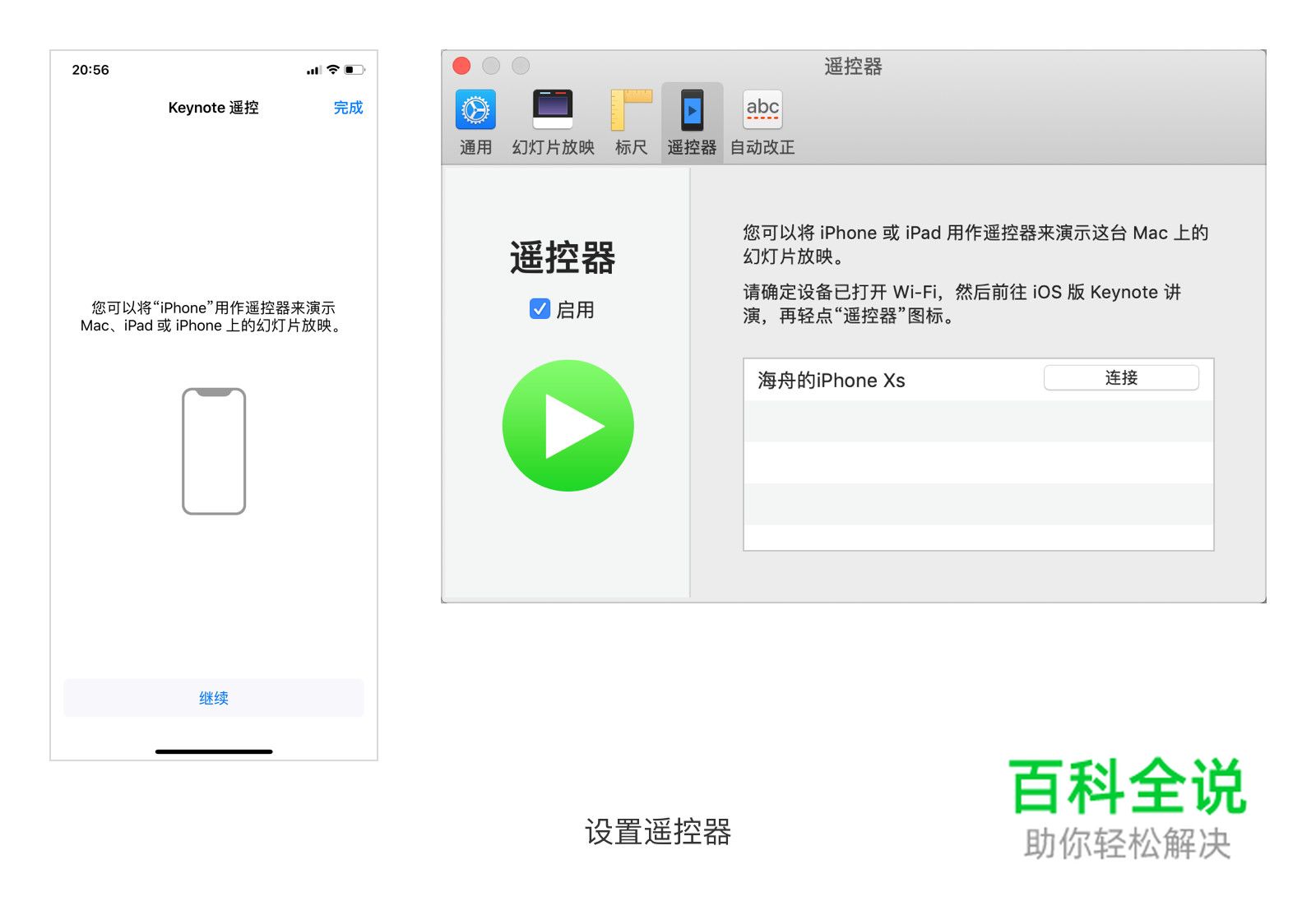The height and width of the screenshot is (901, 1316).
Task: Click the cellular signal icon on iPhone
Action: pos(313,70)
